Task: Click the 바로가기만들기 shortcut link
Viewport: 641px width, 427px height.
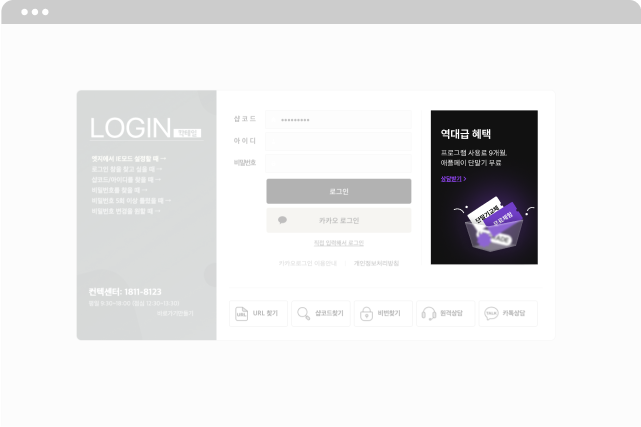Action: pyautogui.click(x=175, y=313)
